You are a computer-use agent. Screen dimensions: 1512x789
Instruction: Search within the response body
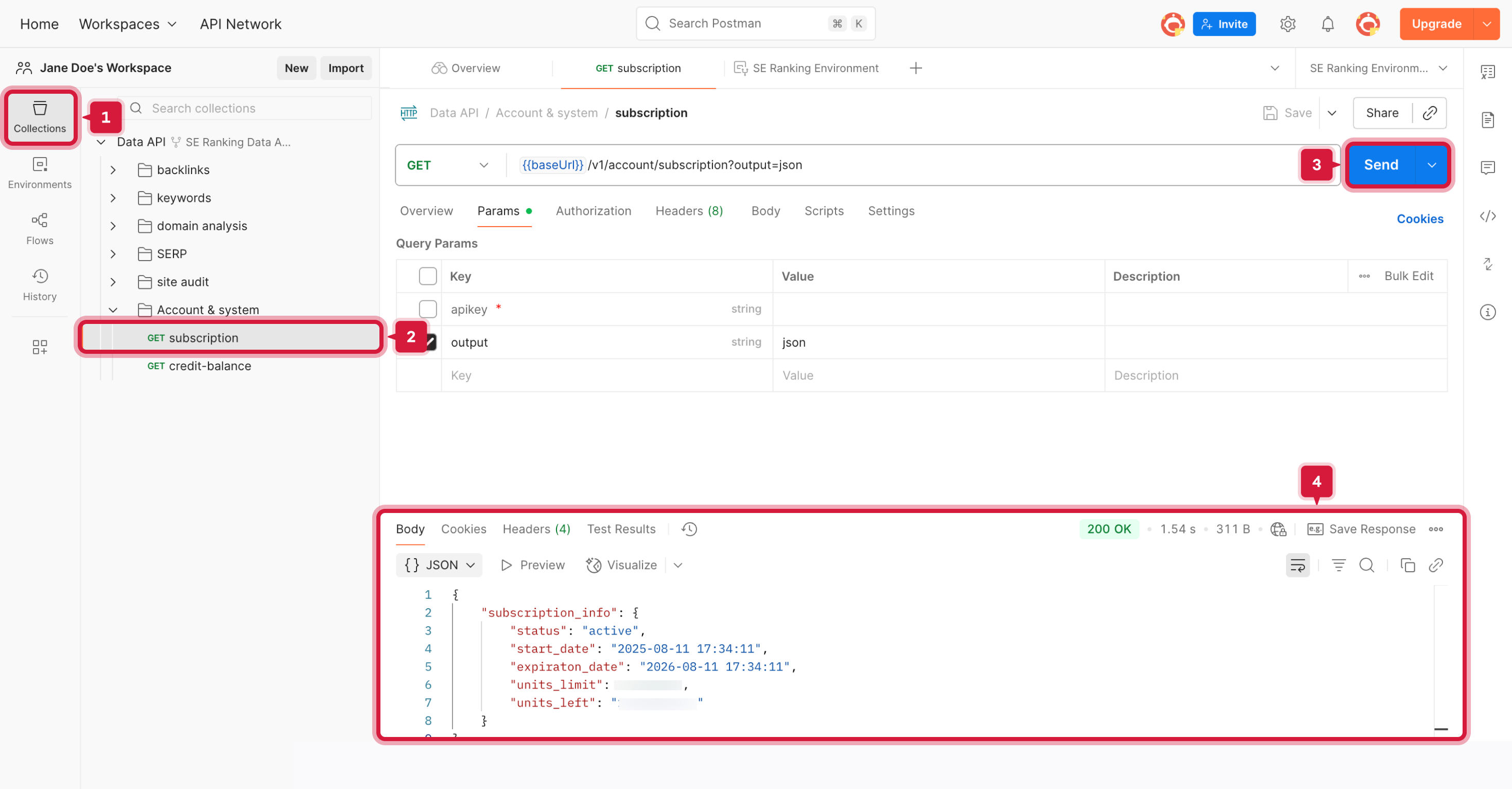(x=1368, y=565)
